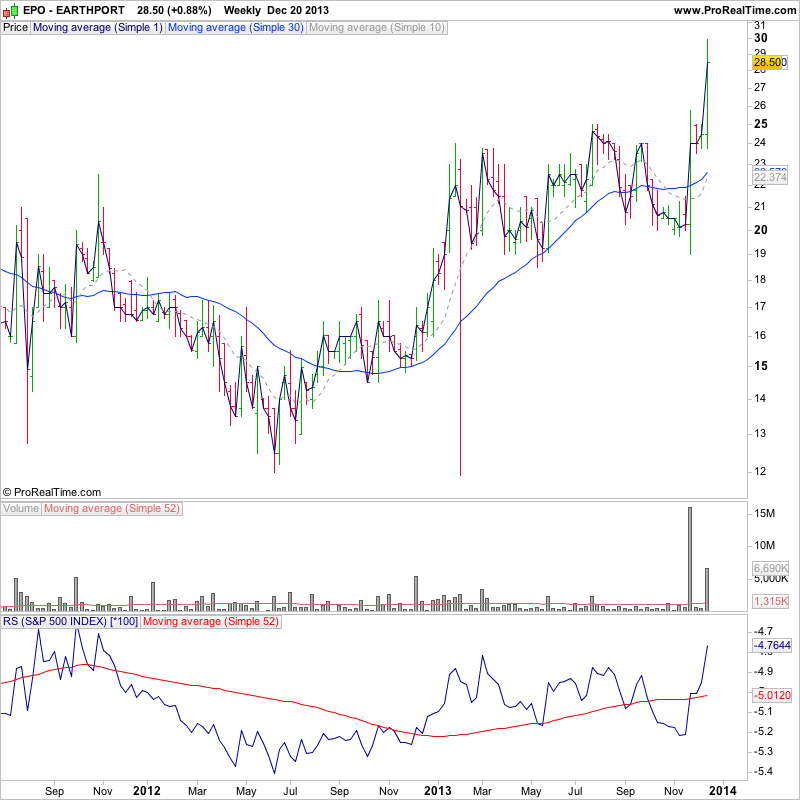The image size is (800, 800).
Task: Click the Dec 20 2013 date text
Action: pyautogui.click(x=298, y=10)
